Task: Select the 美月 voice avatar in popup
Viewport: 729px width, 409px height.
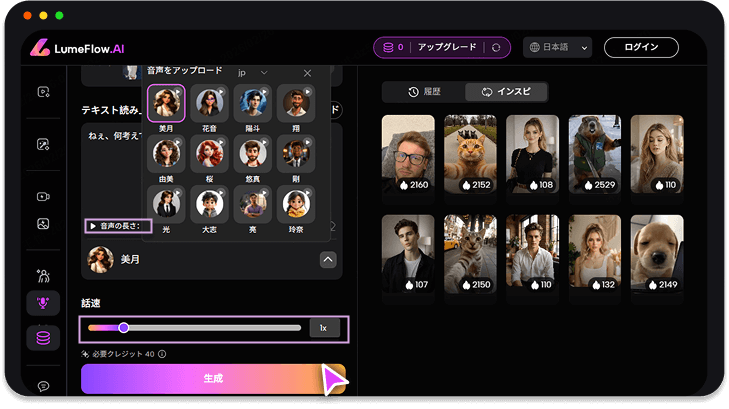Action: [166, 103]
